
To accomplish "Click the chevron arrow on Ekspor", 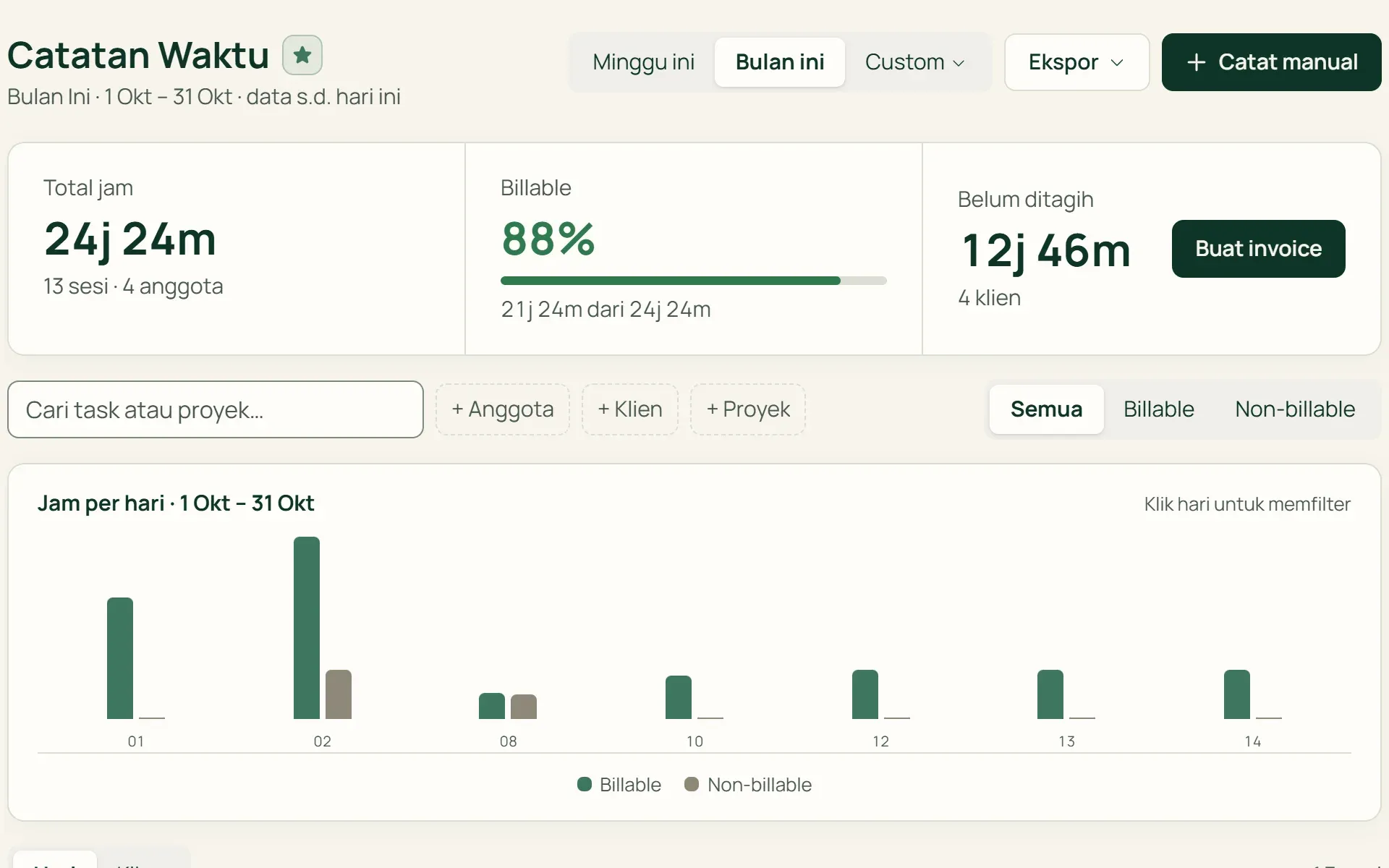I will tap(1117, 63).
